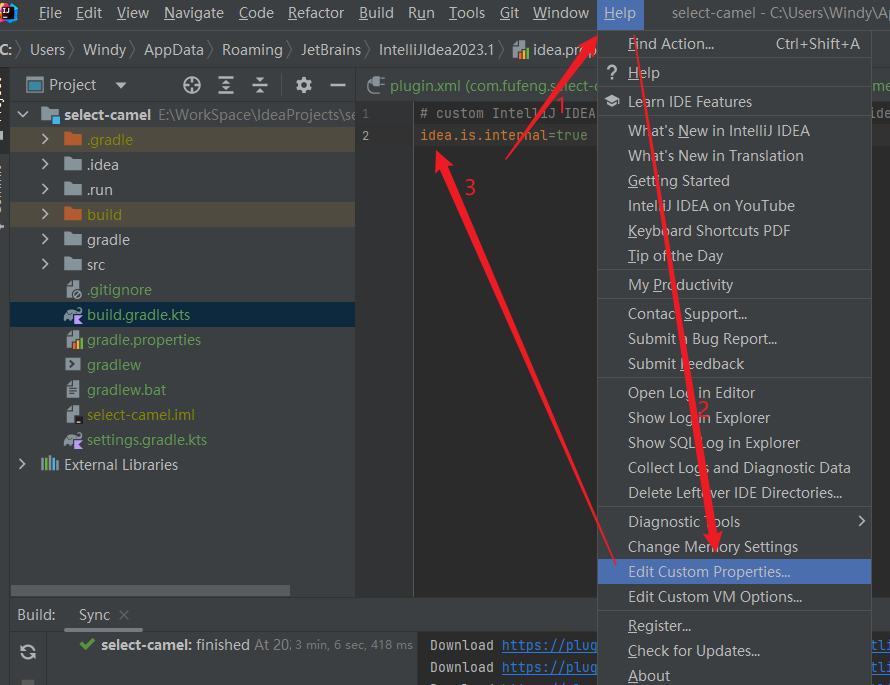890x685 pixels.
Task: Open the Build menu
Action: [376, 13]
